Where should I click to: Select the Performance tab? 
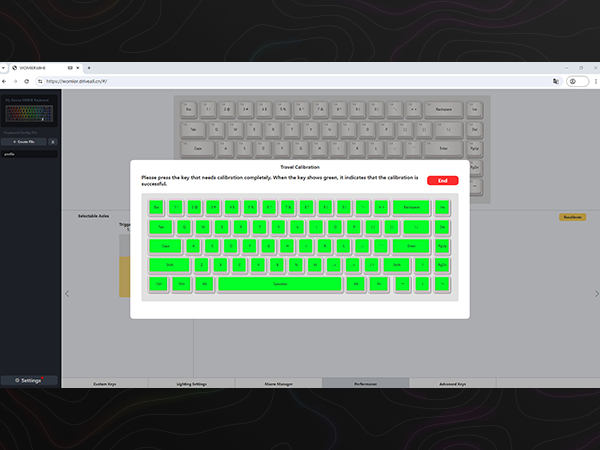pyautogui.click(x=365, y=383)
